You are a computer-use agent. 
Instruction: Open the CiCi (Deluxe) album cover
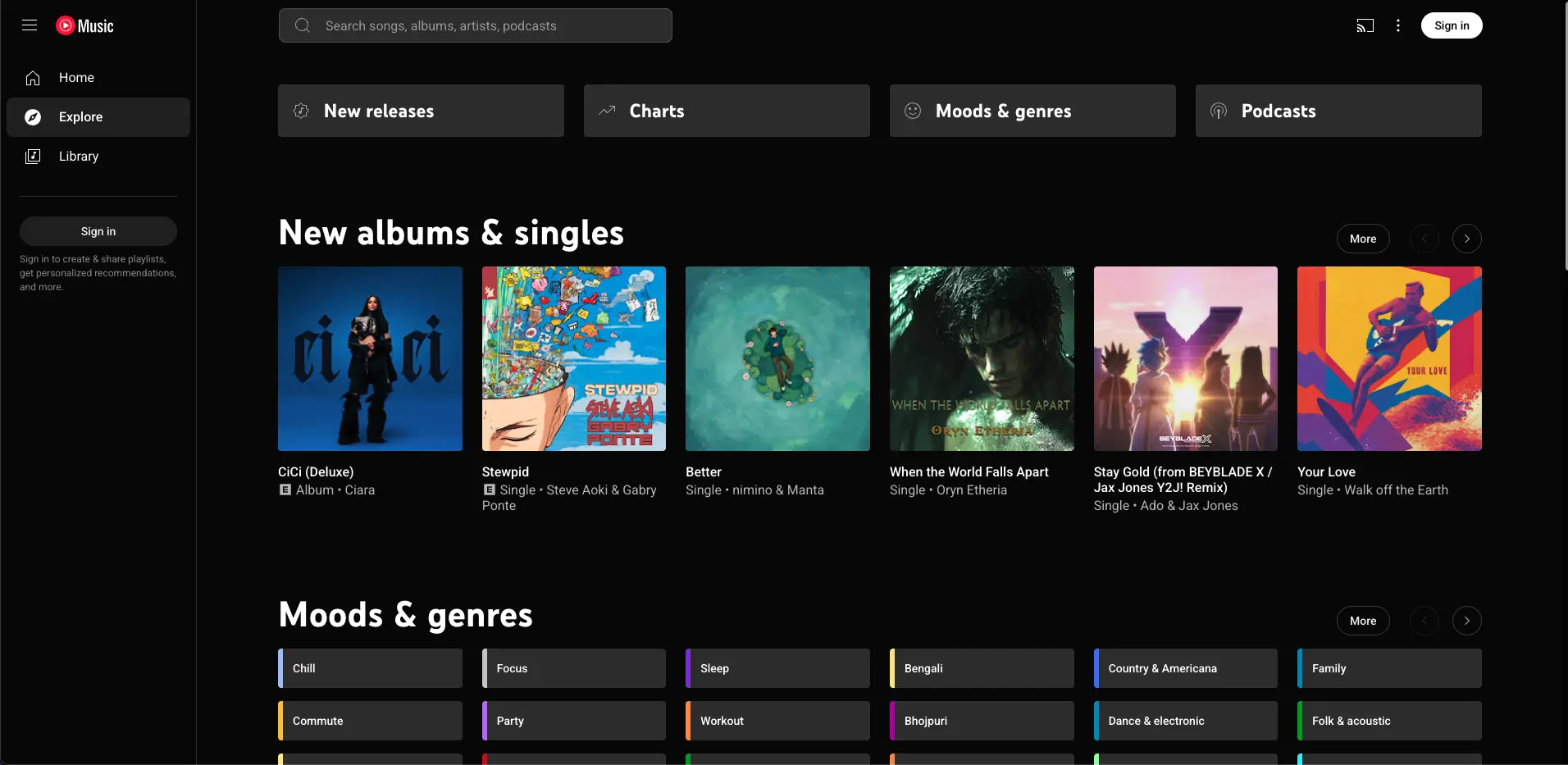click(x=370, y=358)
